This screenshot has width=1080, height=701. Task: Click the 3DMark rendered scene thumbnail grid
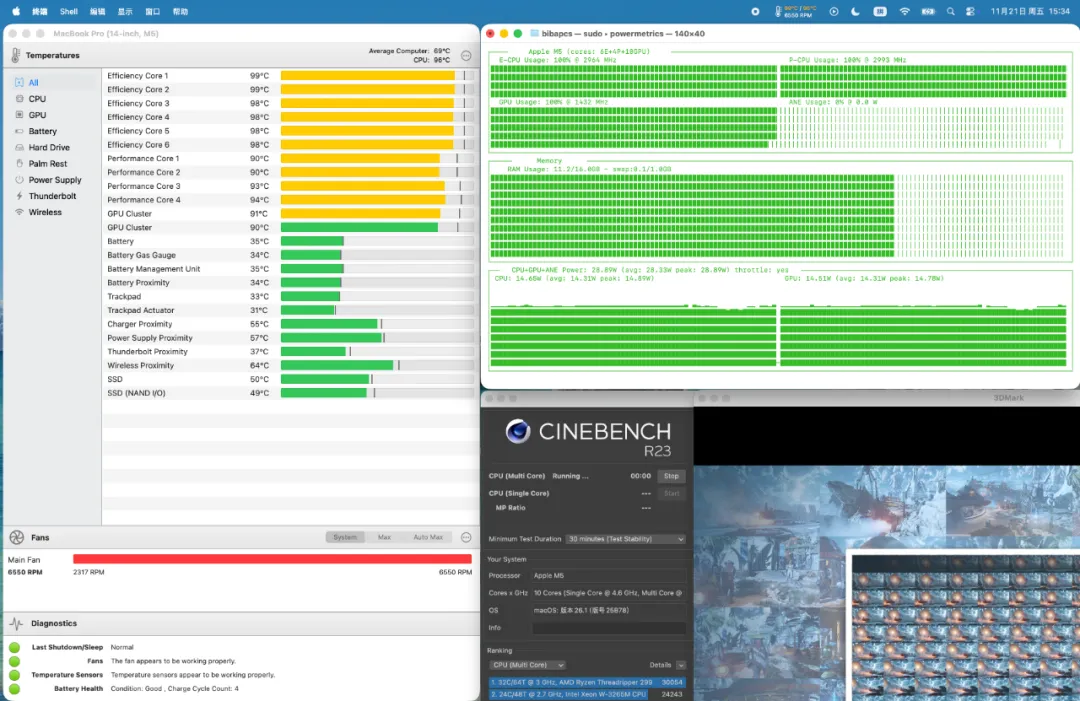coord(965,627)
